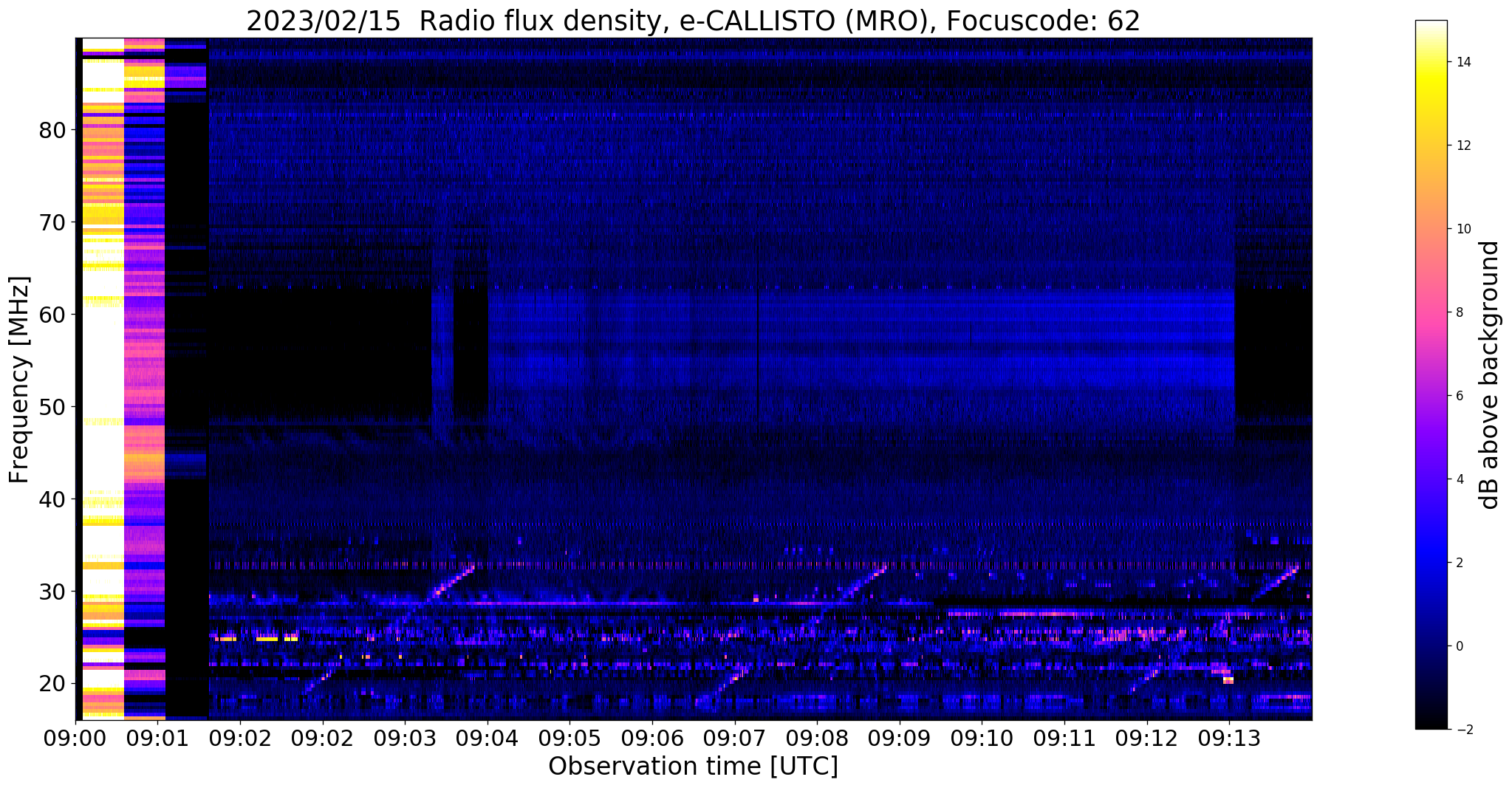Click the 09:10 time tick label
Screen dimensions: 1512x788
point(982,739)
